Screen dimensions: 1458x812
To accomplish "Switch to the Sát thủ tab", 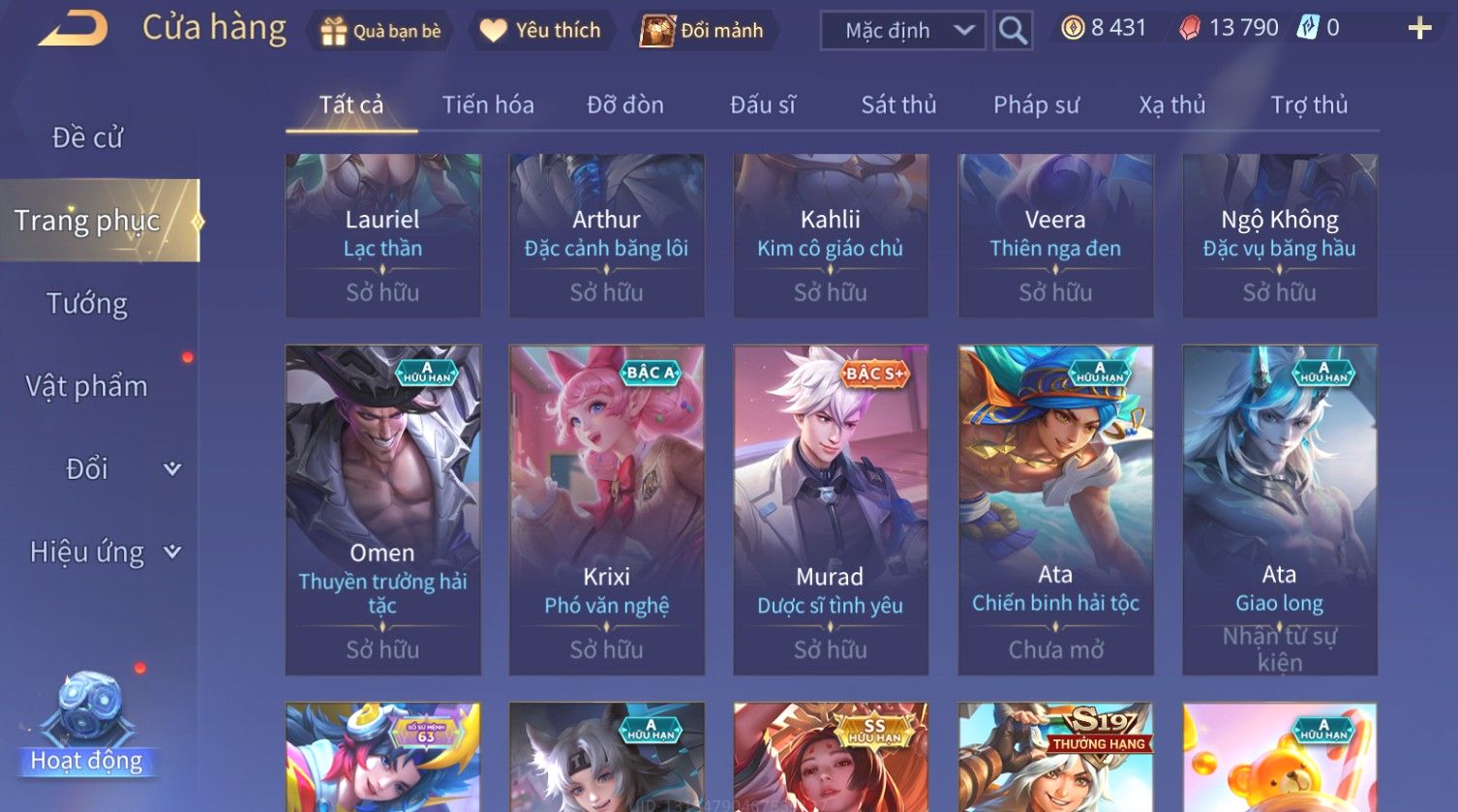I will (x=898, y=105).
